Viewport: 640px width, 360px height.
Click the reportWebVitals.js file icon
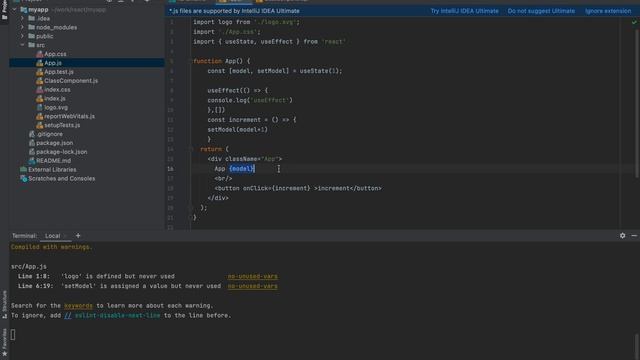click(x=40, y=116)
